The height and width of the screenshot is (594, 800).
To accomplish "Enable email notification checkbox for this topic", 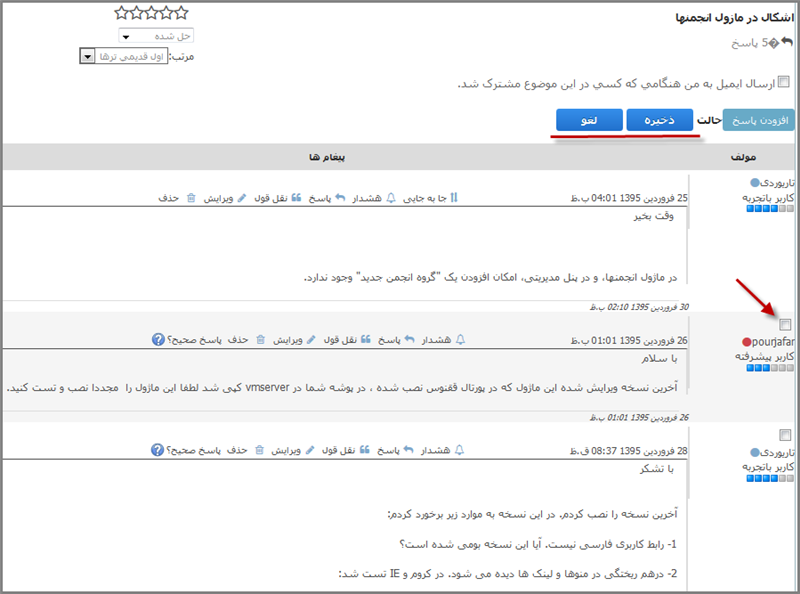I will pyautogui.click(x=784, y=82).
